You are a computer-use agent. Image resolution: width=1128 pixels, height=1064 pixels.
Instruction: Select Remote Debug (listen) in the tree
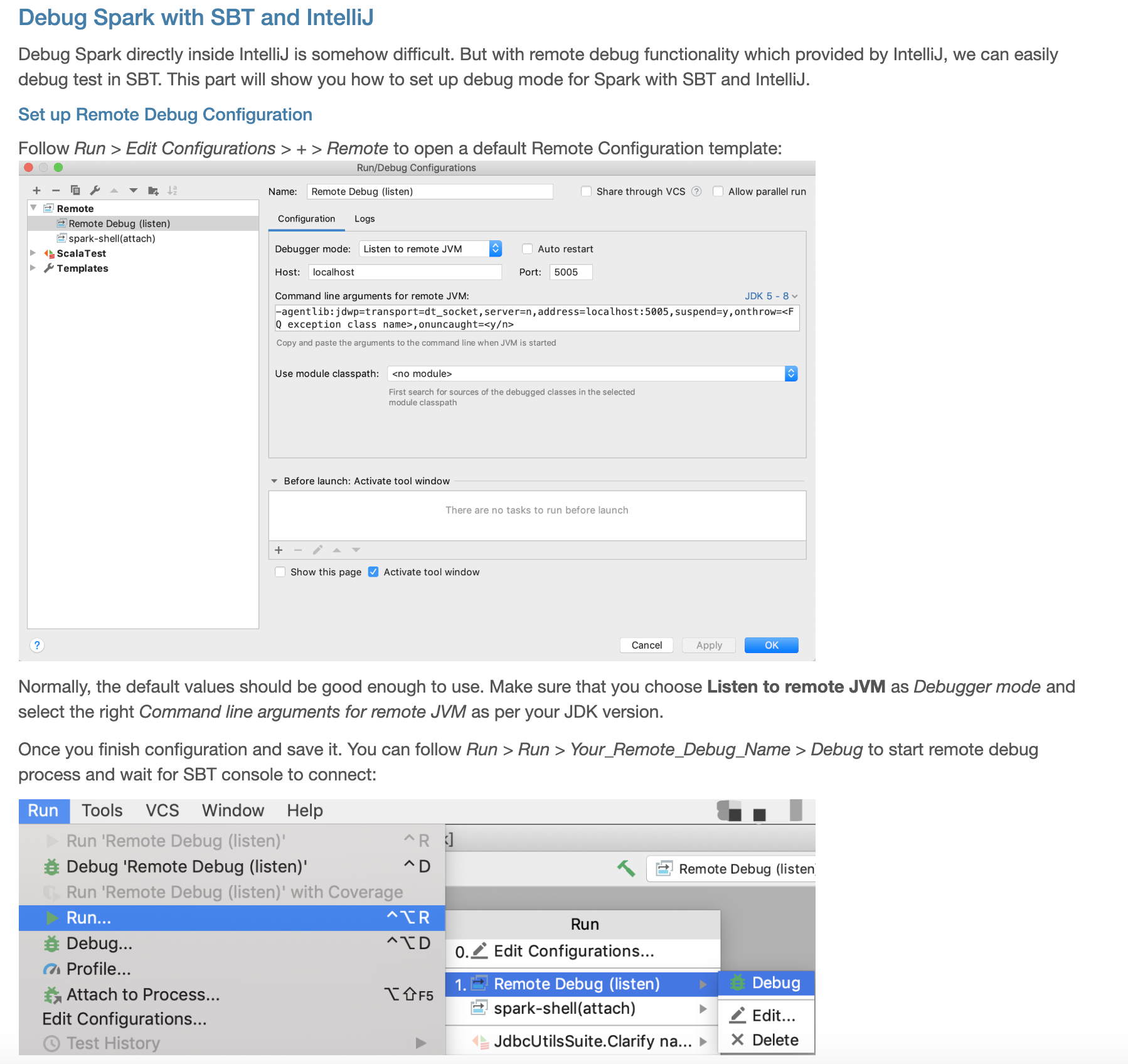tap(143, 223)
